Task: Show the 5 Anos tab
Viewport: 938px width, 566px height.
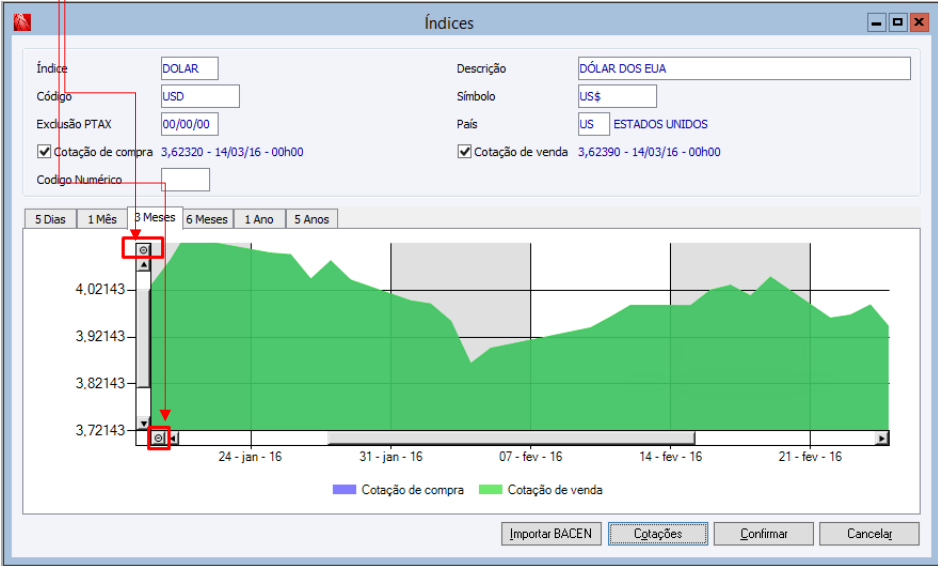Action: pos(312,219)
